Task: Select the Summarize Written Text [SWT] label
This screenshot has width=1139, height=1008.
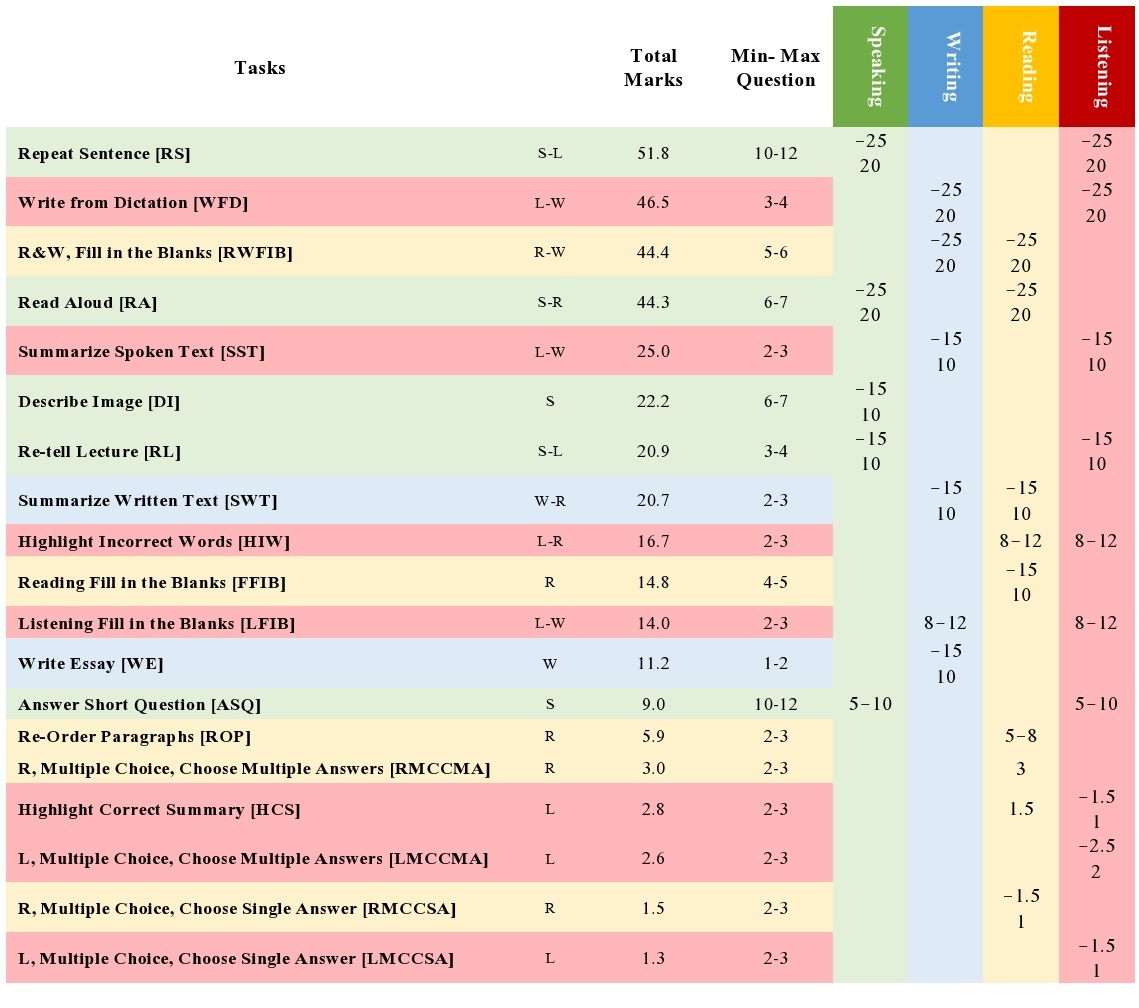Action: 148,501
